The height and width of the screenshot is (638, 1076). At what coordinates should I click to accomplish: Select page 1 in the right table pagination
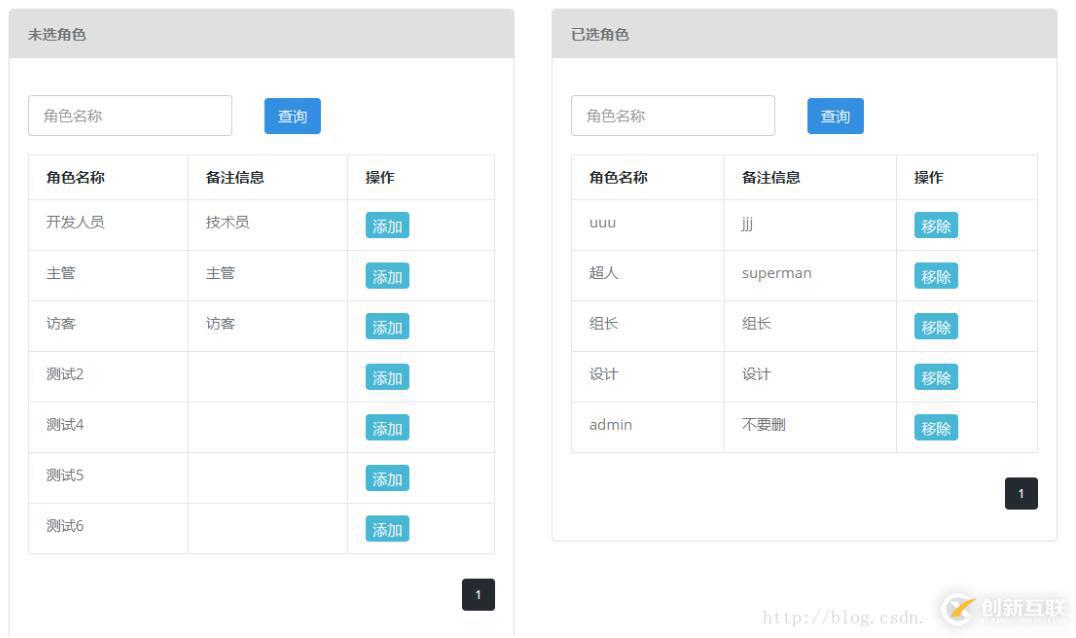coord(1021,493)
